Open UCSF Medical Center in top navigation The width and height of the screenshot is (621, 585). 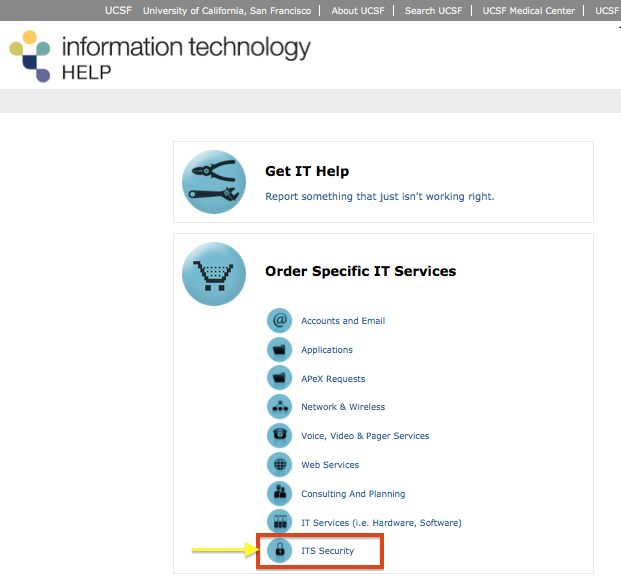(x=528, y=11)
